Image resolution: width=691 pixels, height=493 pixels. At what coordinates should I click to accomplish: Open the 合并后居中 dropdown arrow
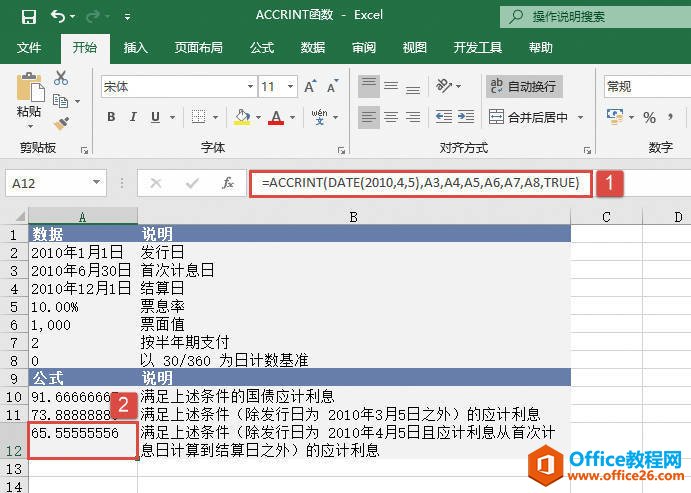[x=580, y=117]
